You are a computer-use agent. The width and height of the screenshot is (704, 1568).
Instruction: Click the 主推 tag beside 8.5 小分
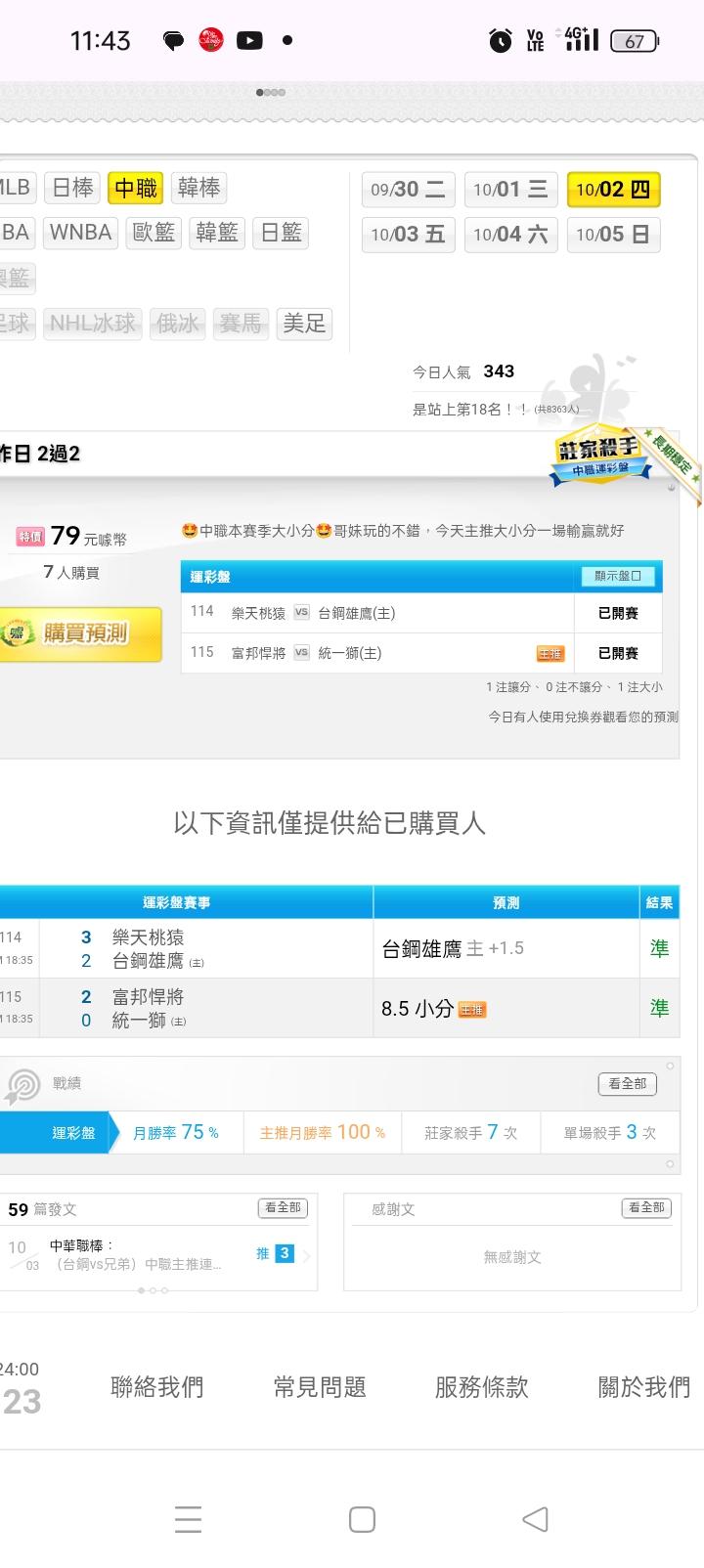(472, 1010)
